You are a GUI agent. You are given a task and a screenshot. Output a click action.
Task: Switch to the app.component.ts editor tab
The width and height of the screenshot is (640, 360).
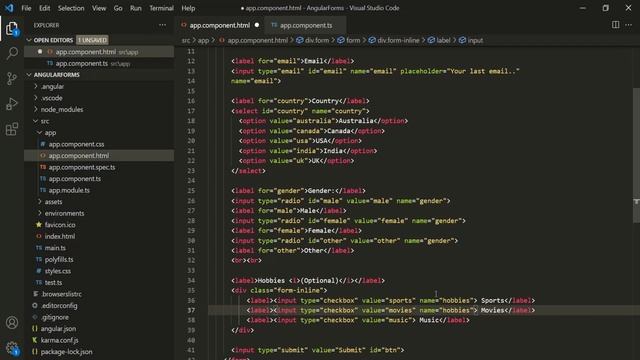click(306, 25)
